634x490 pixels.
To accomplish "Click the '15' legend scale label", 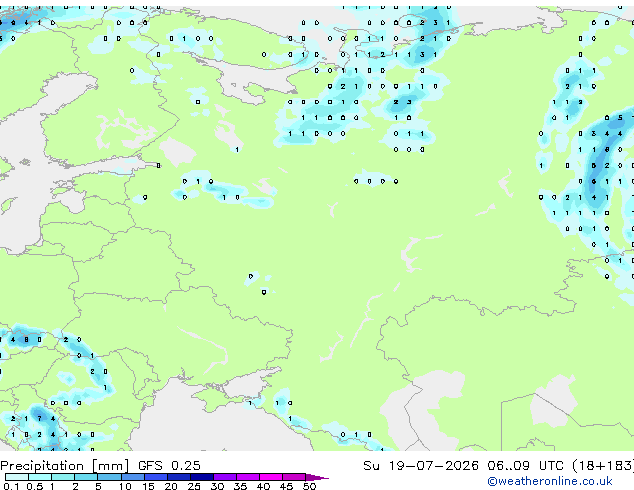I will tap(148, 486).
